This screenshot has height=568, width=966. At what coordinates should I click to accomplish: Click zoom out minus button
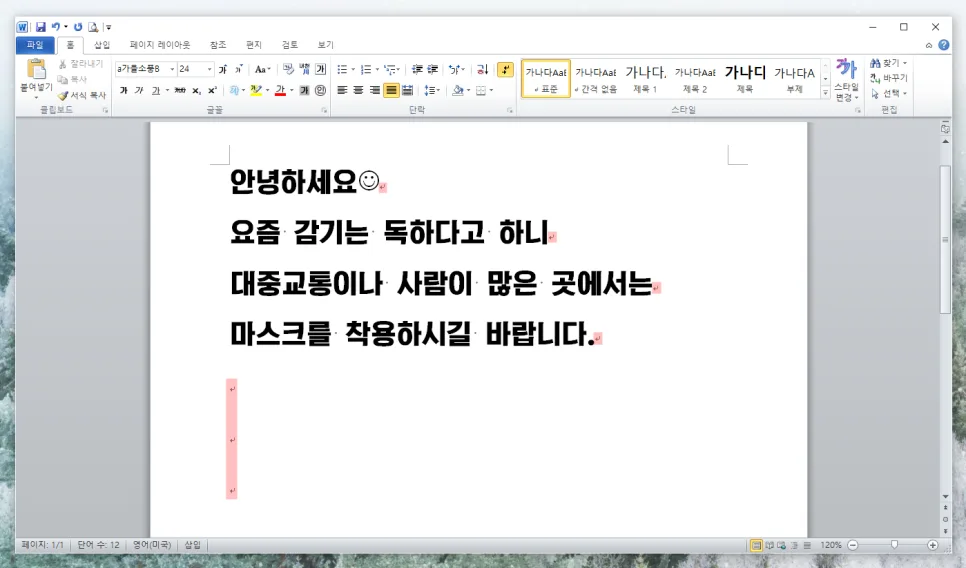click(x=853, y=545)
